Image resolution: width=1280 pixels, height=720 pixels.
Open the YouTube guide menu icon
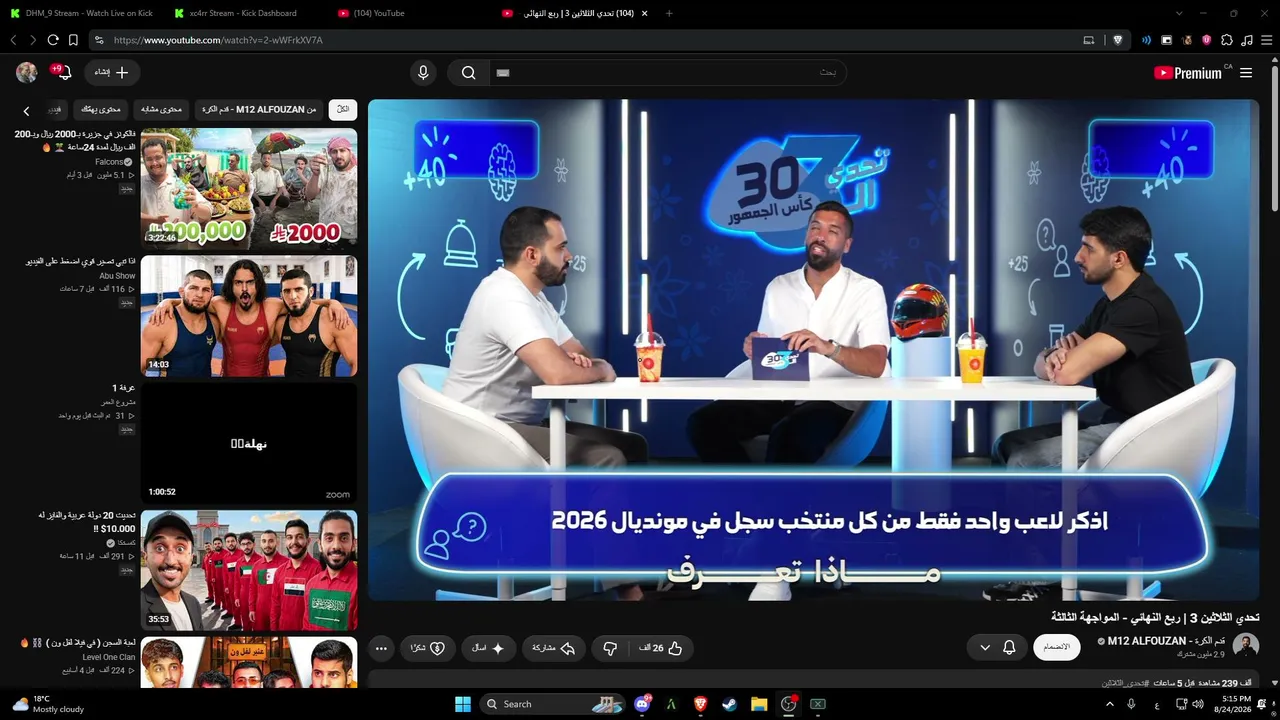pyautogui.click(x=1246, y=73)
